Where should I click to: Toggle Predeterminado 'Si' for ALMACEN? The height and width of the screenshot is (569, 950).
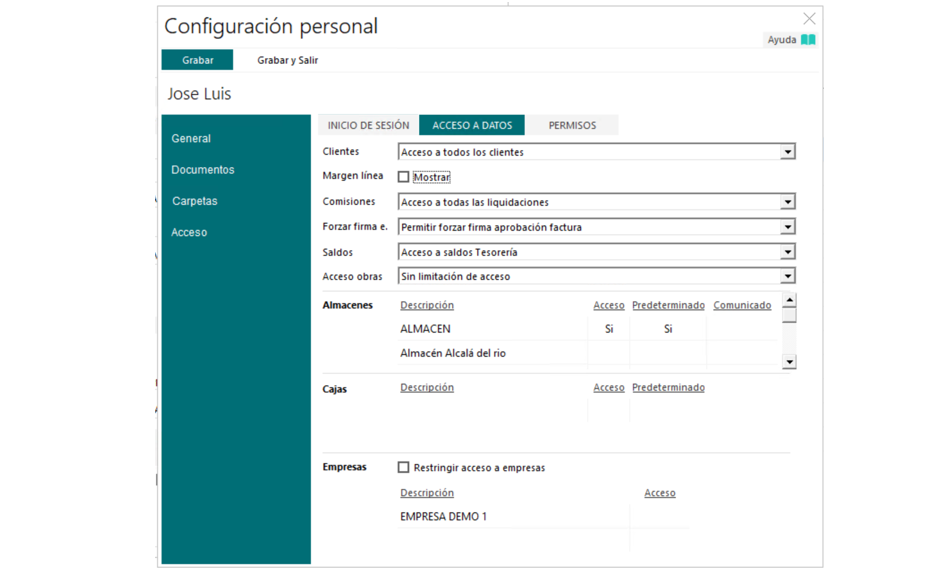pyautogui.click(x=668, y=329)
